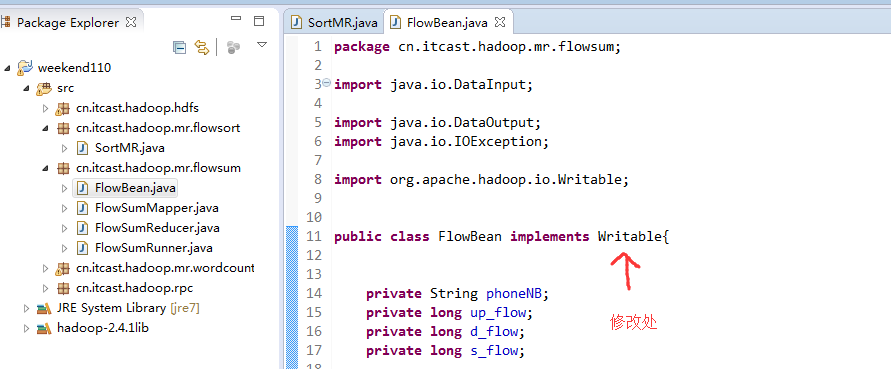This screenshot has width=891, height=369.
Task: Minimize the Package Explorer panel
Action: pos(236,19)
